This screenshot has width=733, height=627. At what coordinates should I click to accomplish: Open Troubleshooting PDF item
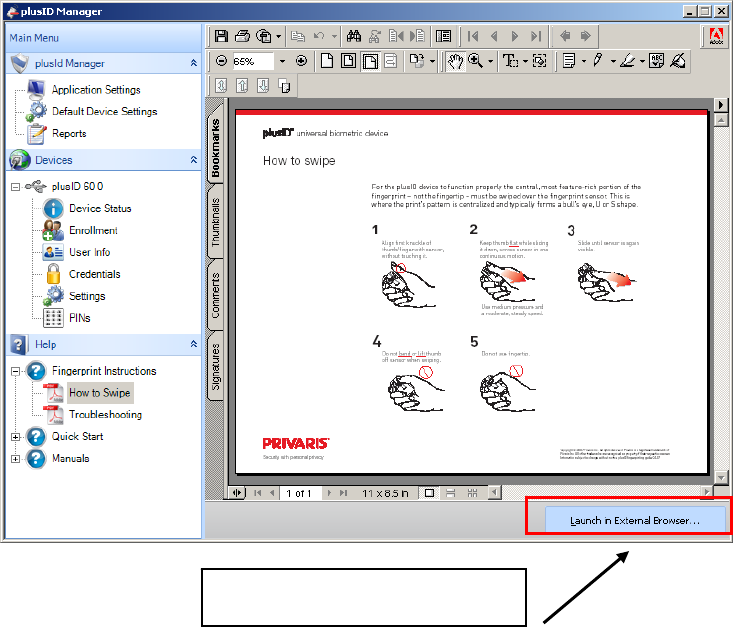coord(105,415)
